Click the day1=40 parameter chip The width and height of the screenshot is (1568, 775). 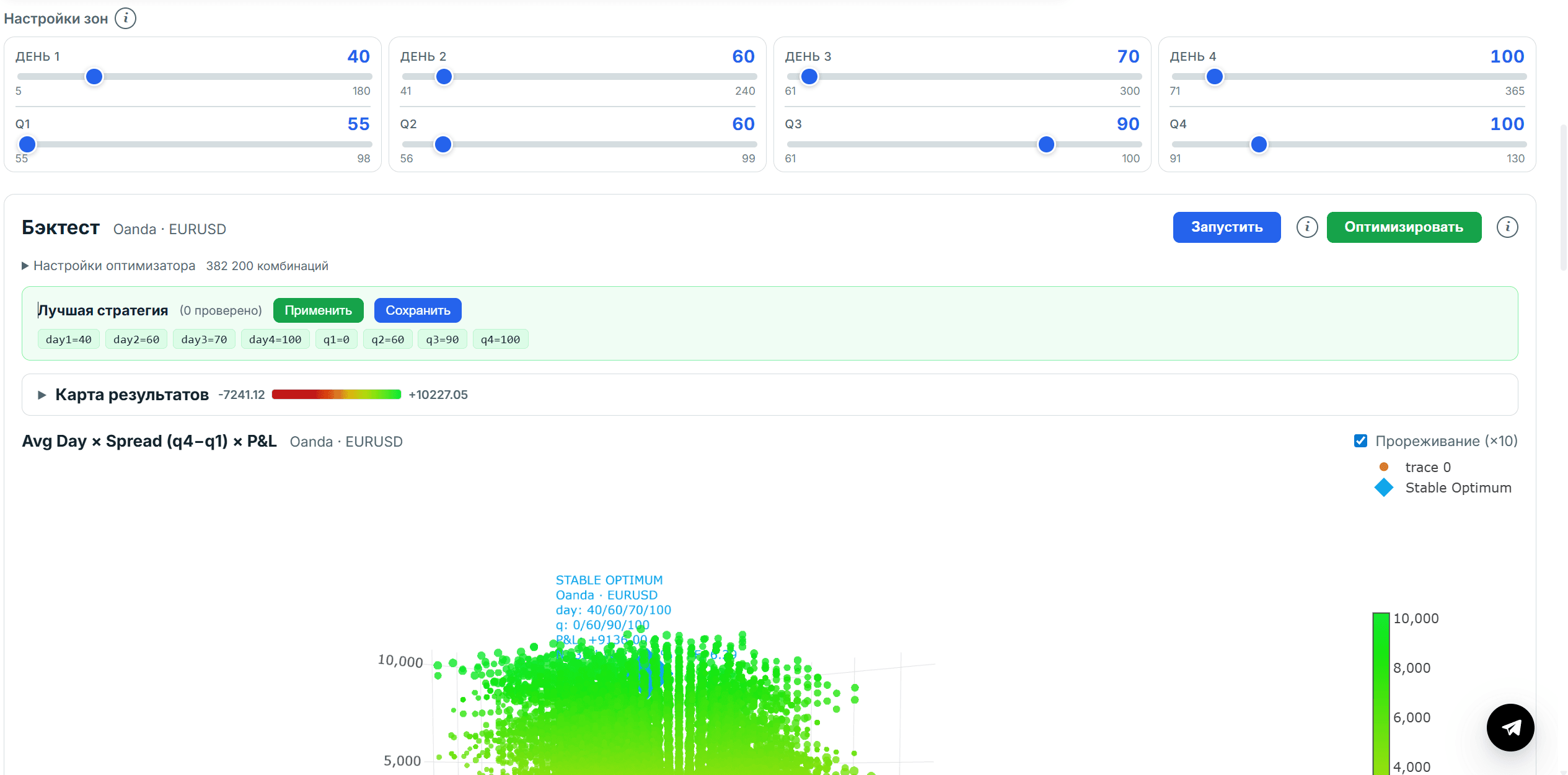click(69, 339)
